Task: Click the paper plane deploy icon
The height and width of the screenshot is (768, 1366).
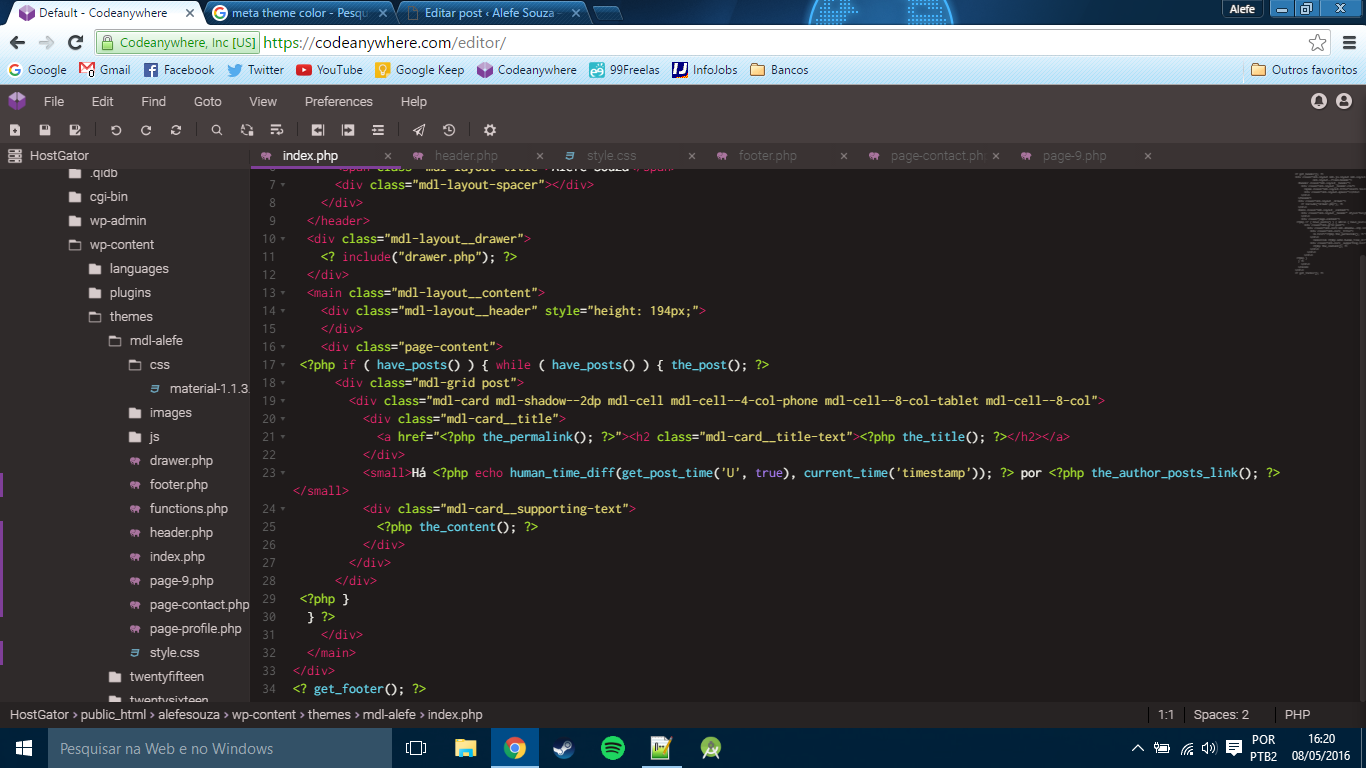Action: 419,130
